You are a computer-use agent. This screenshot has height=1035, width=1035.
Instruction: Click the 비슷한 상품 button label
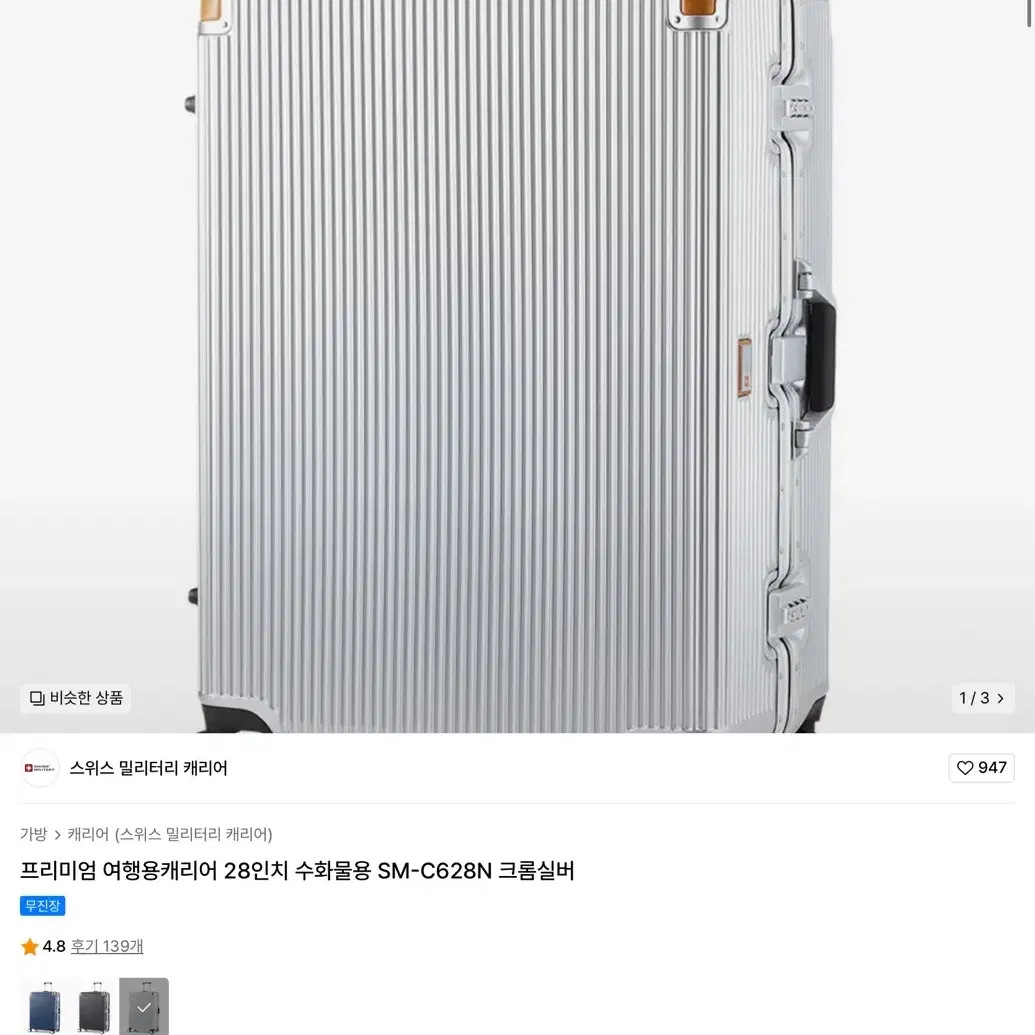point(86,698)
